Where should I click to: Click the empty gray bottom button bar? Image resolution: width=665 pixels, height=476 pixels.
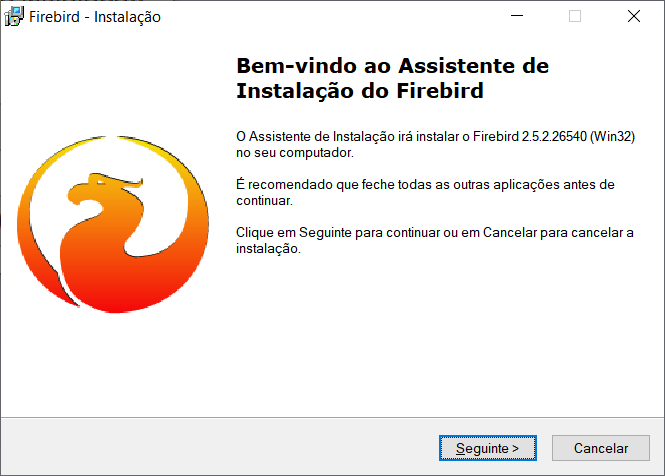coord(220,447)
